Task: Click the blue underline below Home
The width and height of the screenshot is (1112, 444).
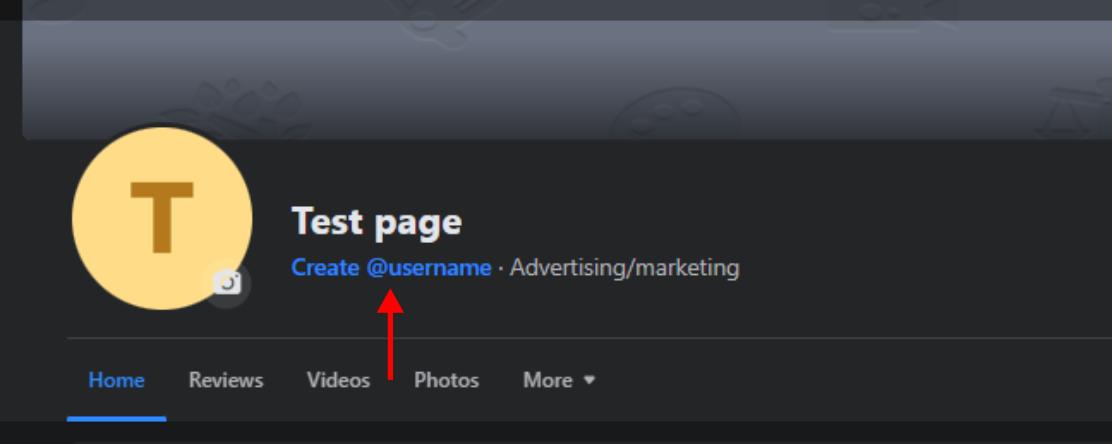Action: click(116, 418)
